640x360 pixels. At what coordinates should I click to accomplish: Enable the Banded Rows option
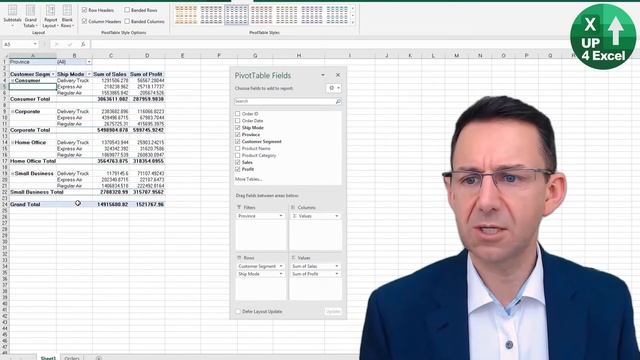click(127, 10)
